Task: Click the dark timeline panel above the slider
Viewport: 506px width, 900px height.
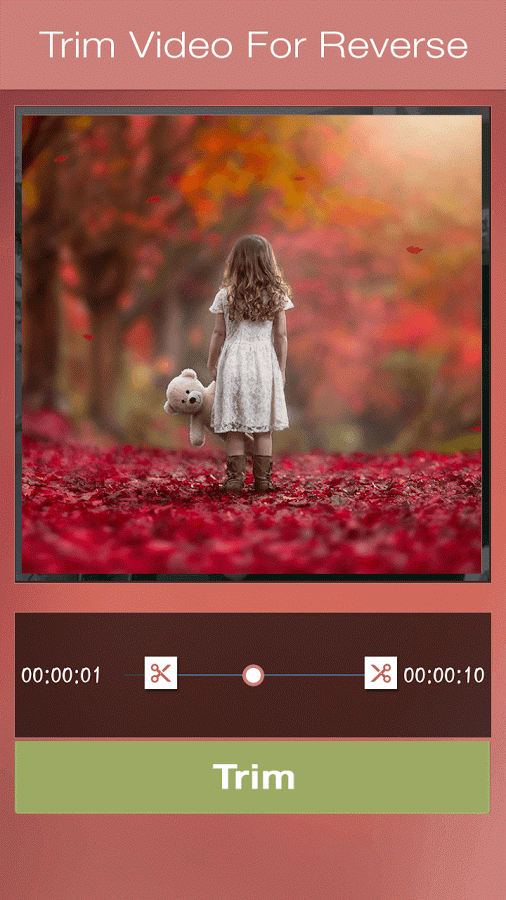Action: pos(252,634)
